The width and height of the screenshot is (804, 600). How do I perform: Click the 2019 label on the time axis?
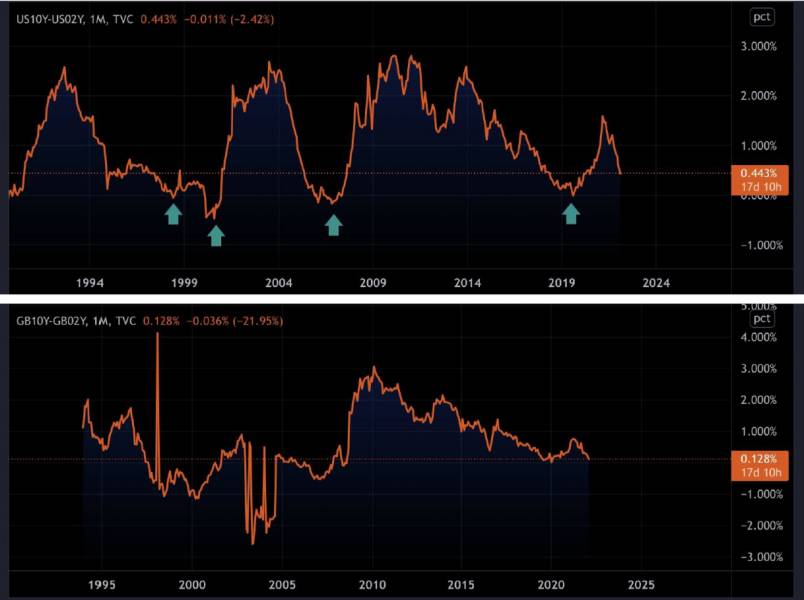click(x=561, y=283)
